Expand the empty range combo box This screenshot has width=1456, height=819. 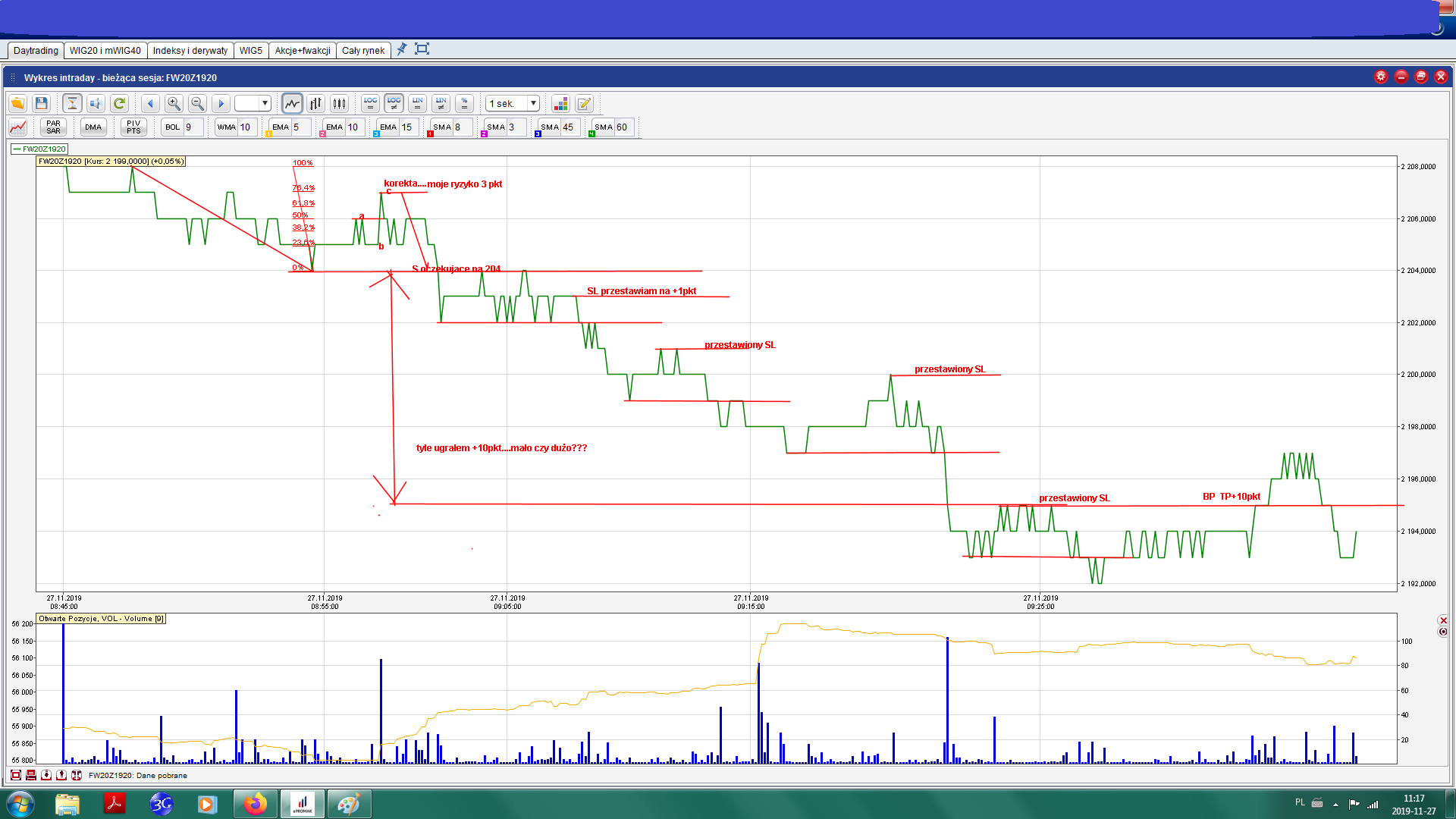265,103
